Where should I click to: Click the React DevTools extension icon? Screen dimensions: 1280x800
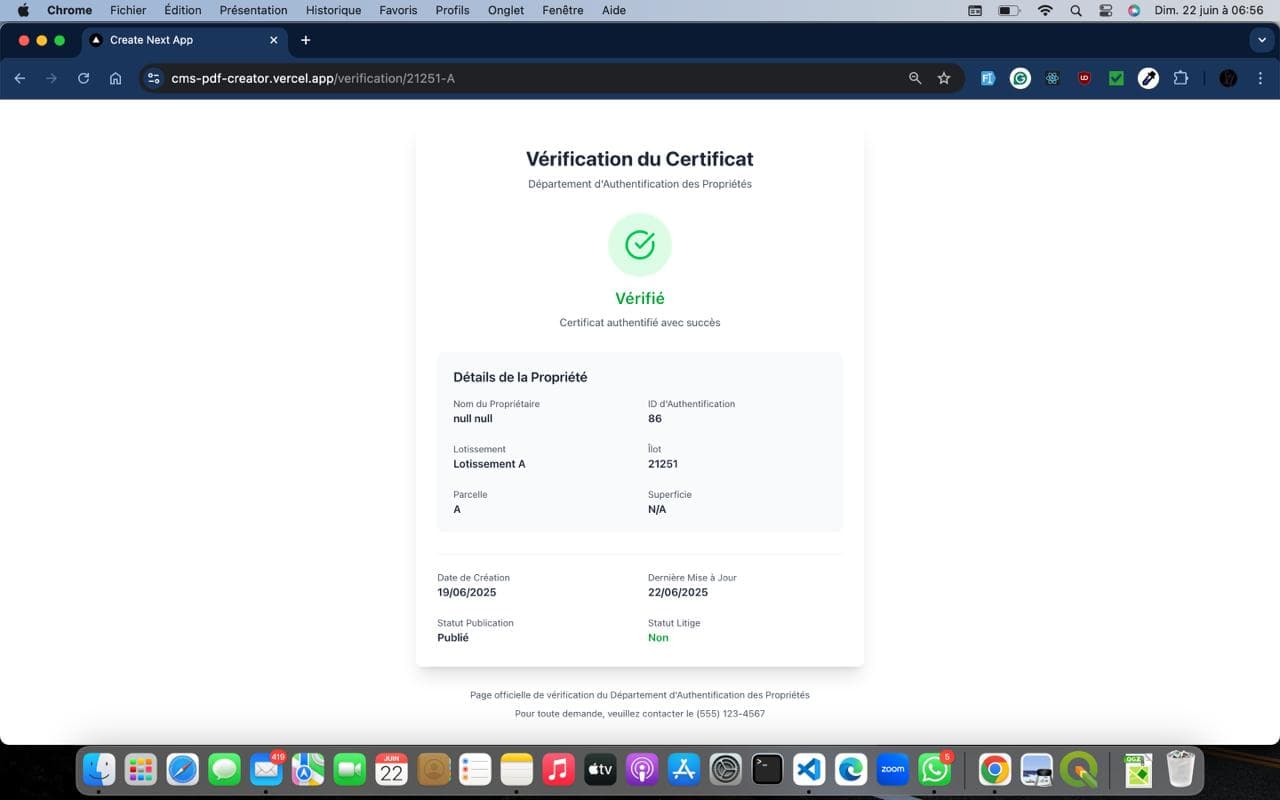point(1052,78)
